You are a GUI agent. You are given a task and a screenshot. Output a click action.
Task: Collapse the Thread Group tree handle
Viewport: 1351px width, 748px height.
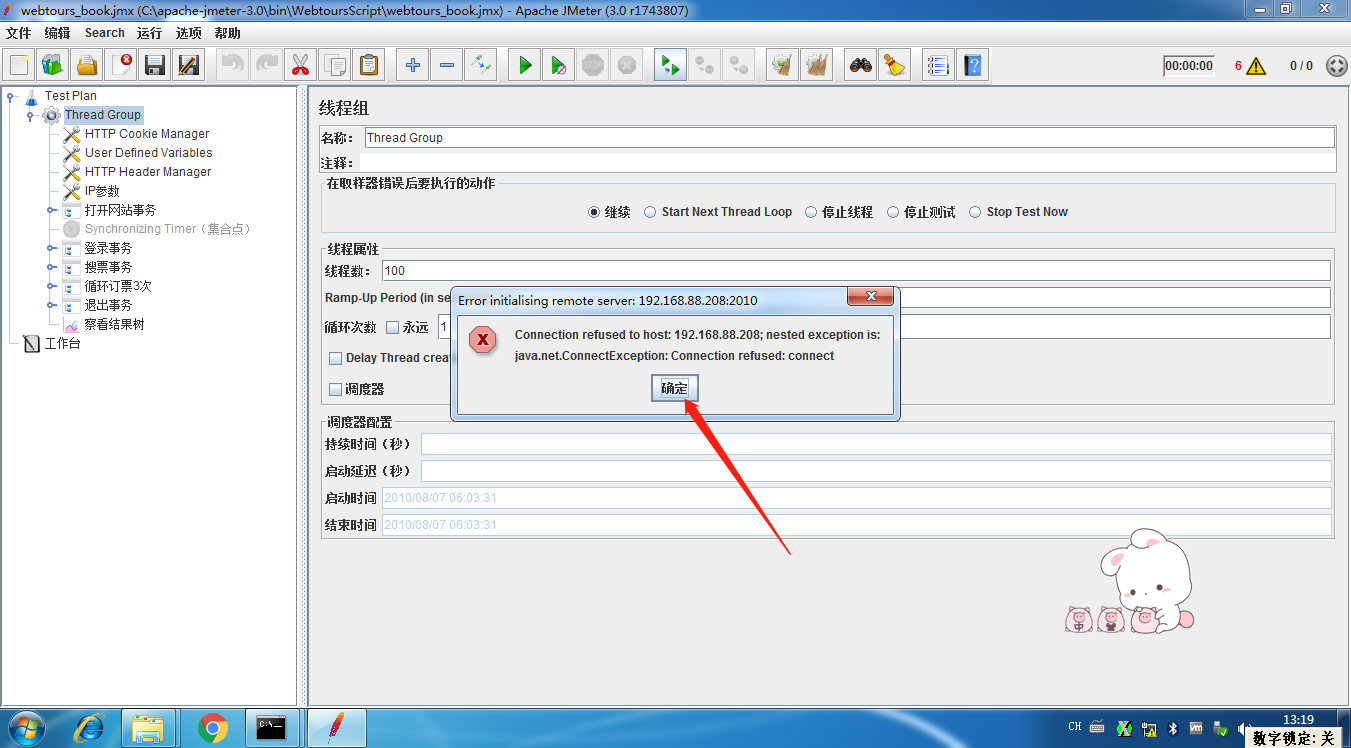(31, 116)
